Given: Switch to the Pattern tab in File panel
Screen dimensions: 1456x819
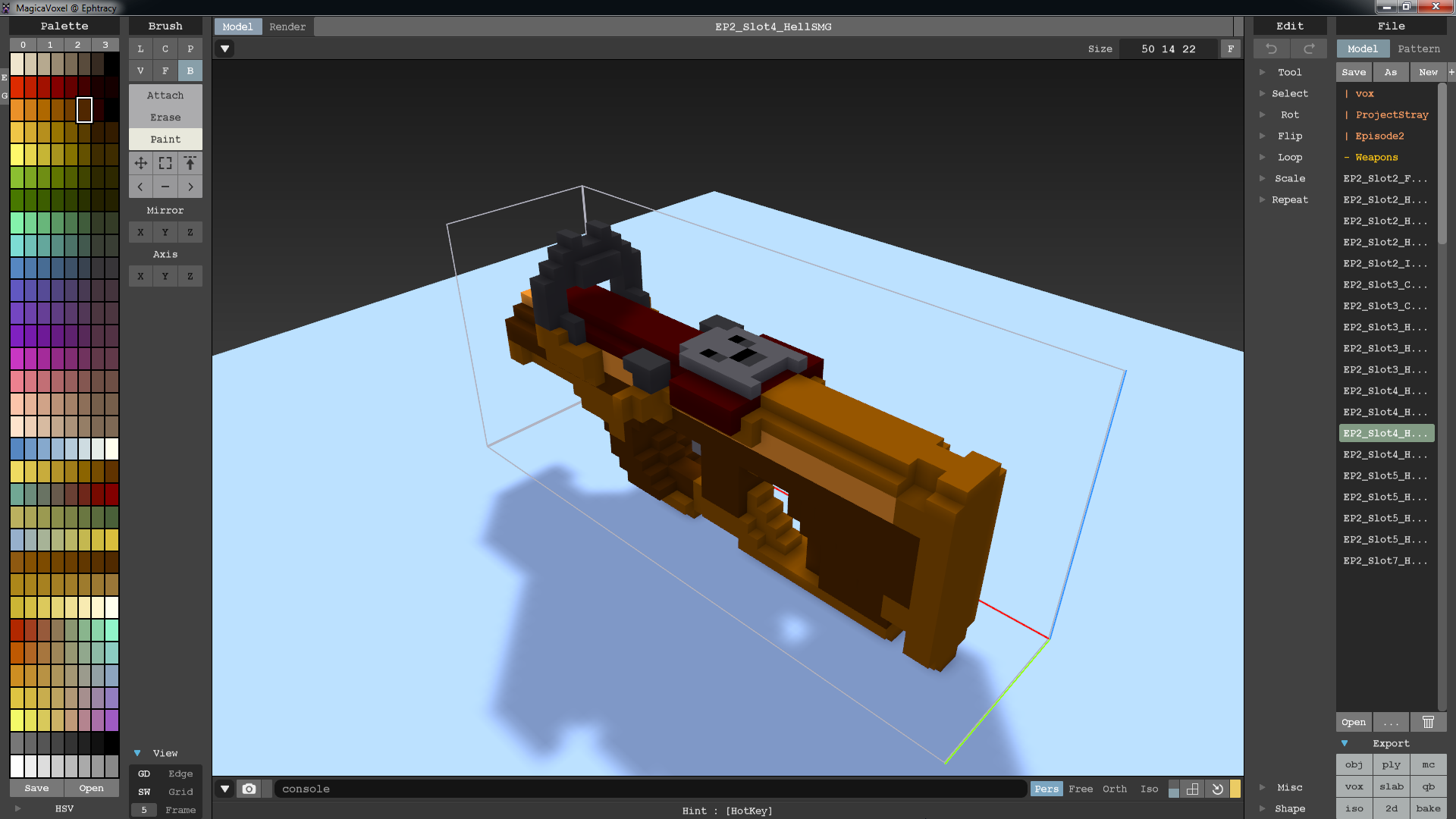Looking at the screenshot, I should point(1420,49).
